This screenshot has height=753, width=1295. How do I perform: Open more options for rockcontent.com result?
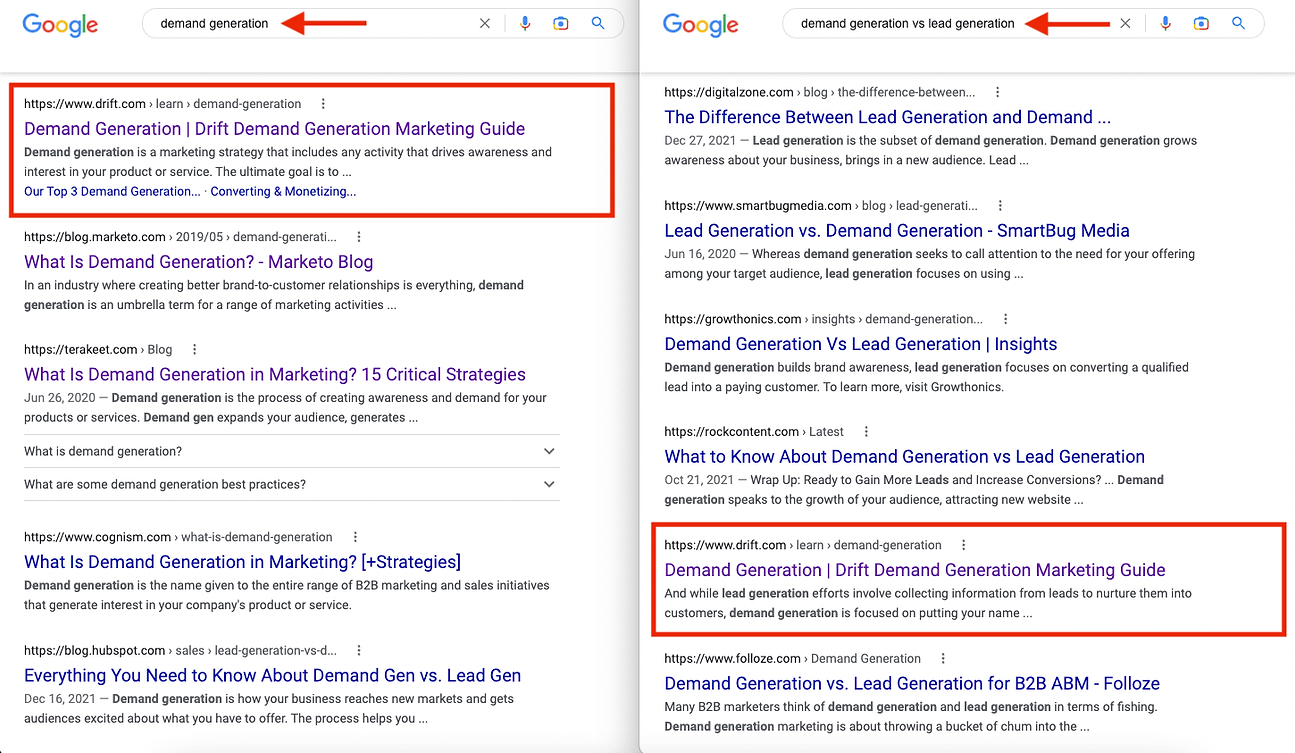[866, 432]
